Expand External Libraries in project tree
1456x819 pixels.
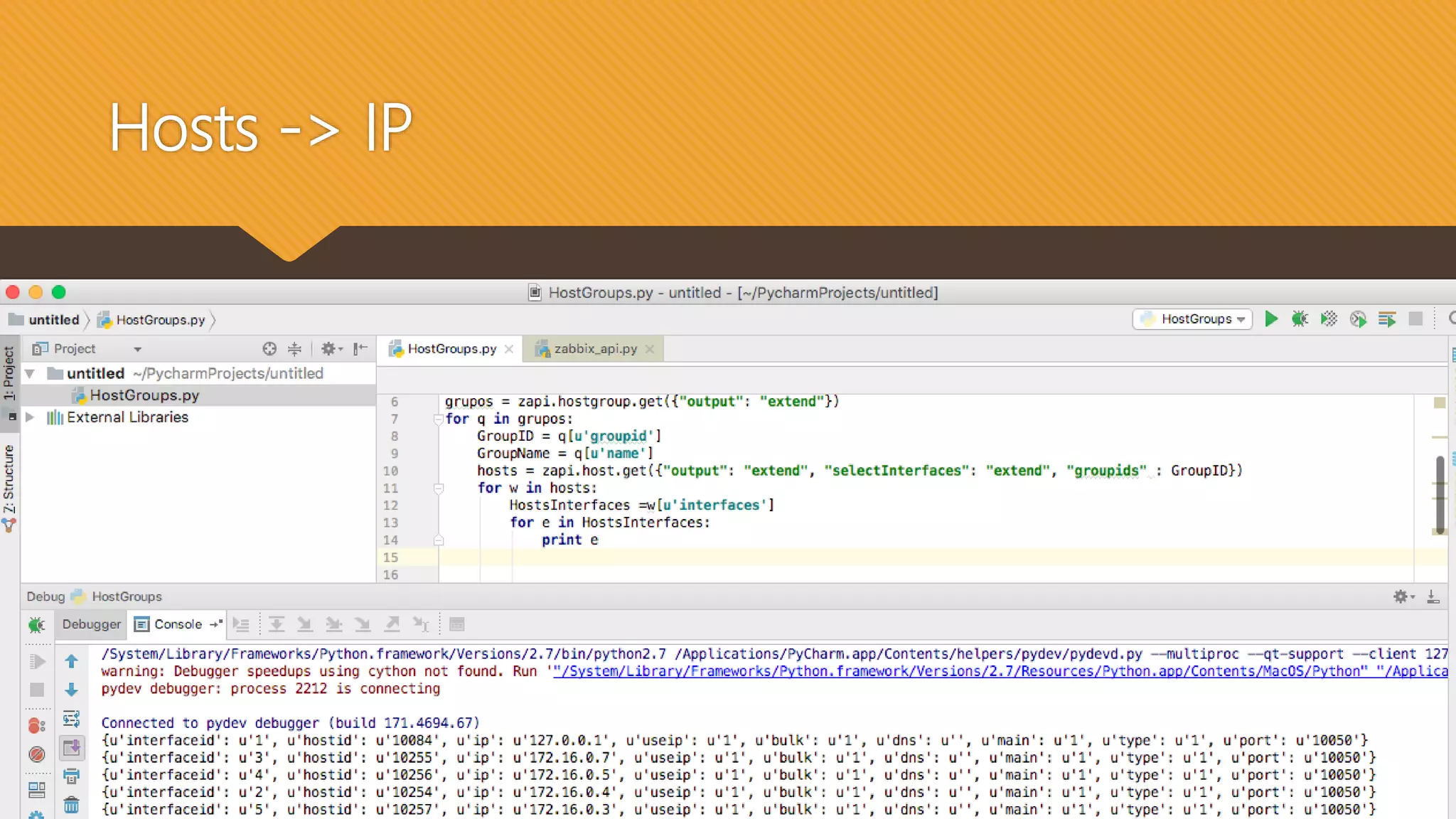(x=30, y=417)
